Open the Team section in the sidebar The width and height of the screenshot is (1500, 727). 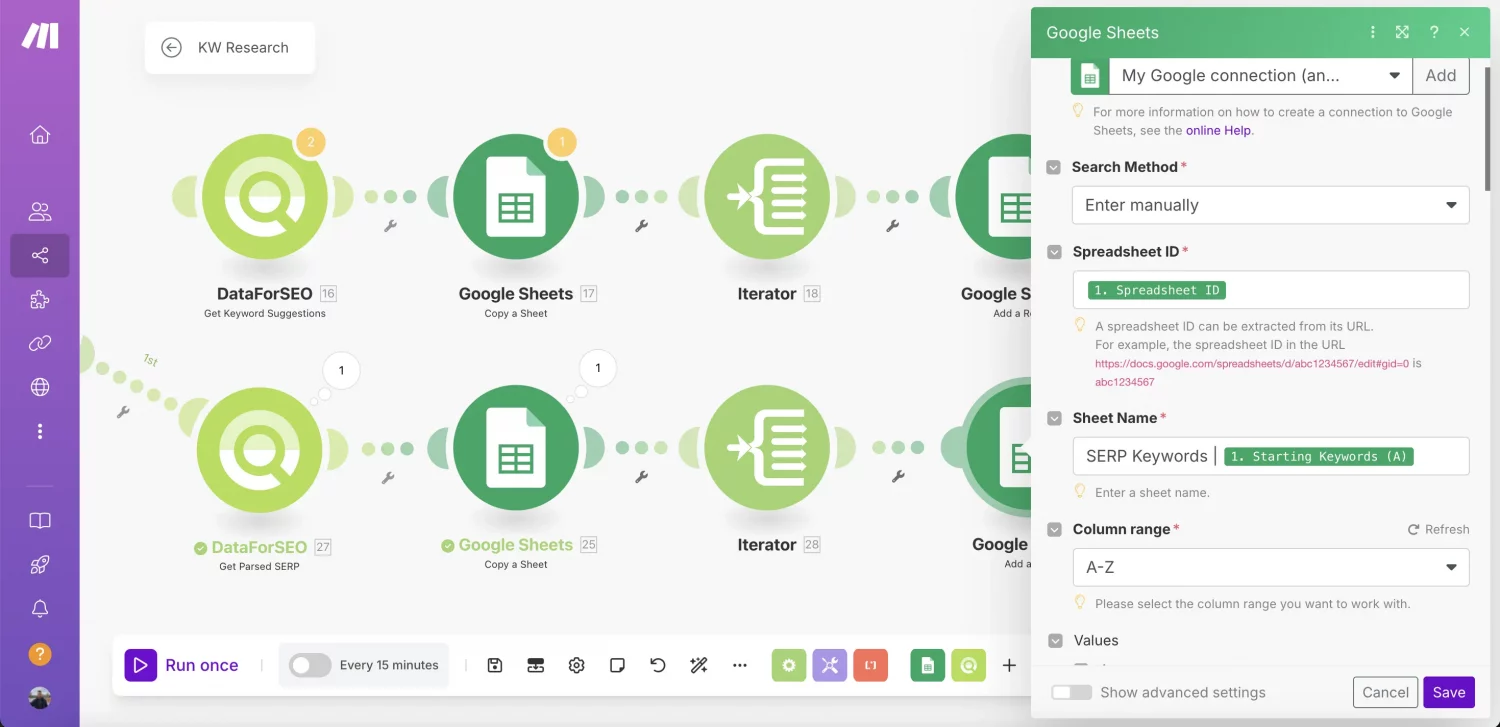point(40,212)
